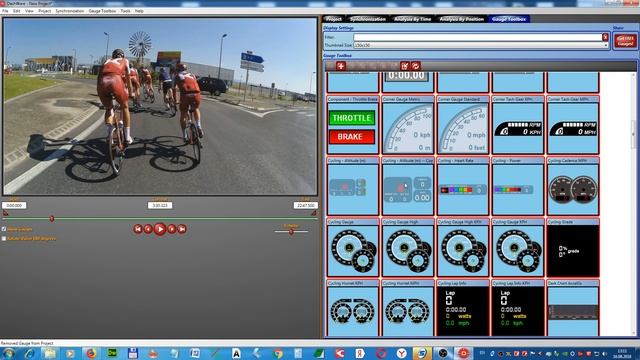This screenshot has width=640, height=360.
Task: Click the edit gauge pencil icon
Action: point(404,66)
